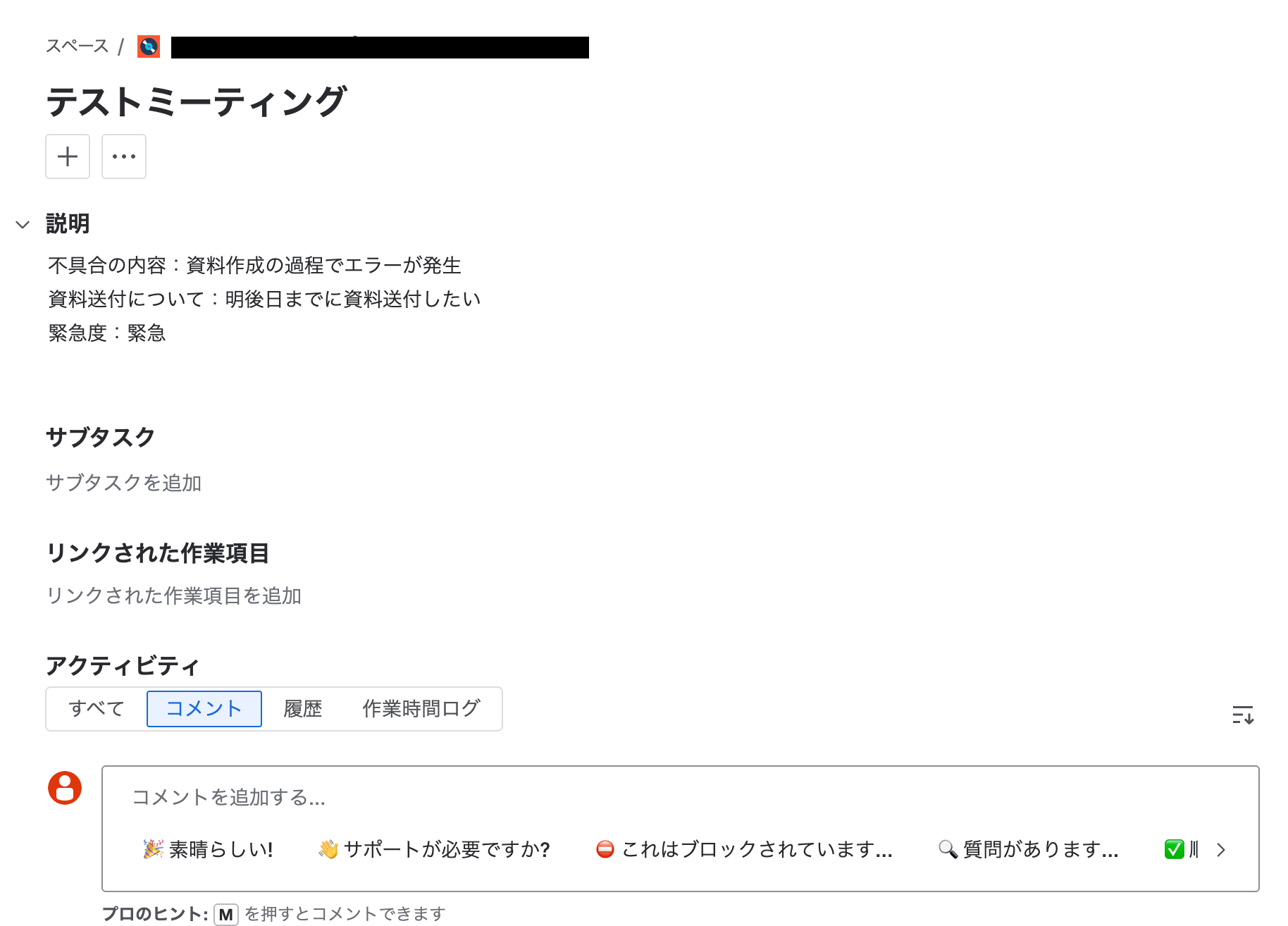This screenshot has height=926, width=1288.
Task: Click the green checkmark suggested reply
Action: point(1182,850)
